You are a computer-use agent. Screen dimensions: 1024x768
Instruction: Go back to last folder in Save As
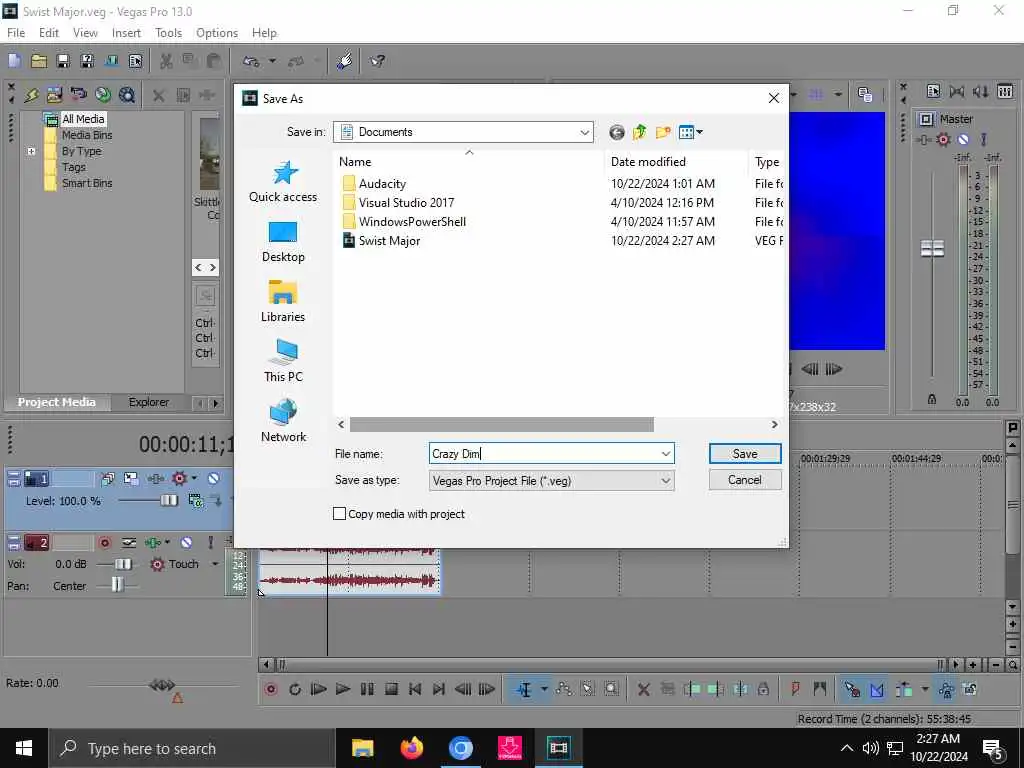click(616, 133)
